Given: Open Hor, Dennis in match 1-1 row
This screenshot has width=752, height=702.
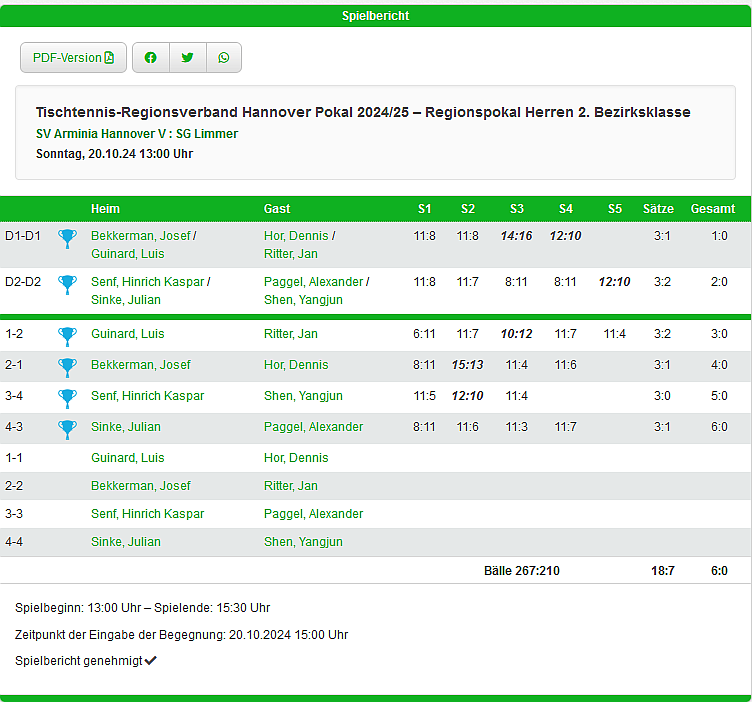Looking at the screenshot, I should pos(296,458).
